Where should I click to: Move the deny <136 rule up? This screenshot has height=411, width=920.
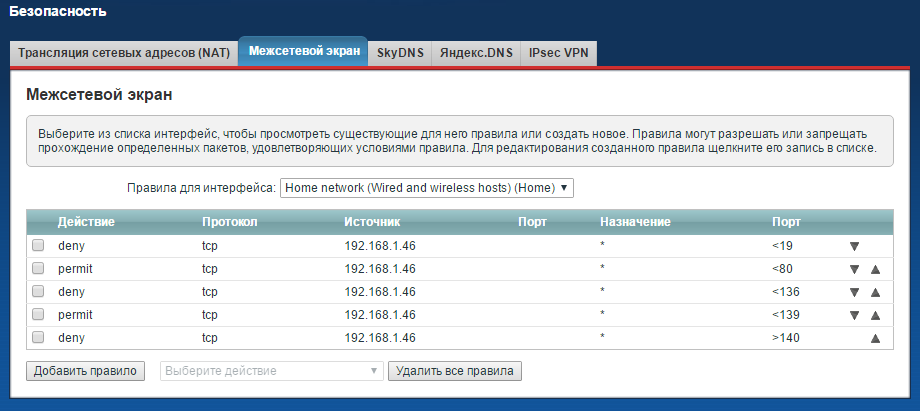point(875,292)
